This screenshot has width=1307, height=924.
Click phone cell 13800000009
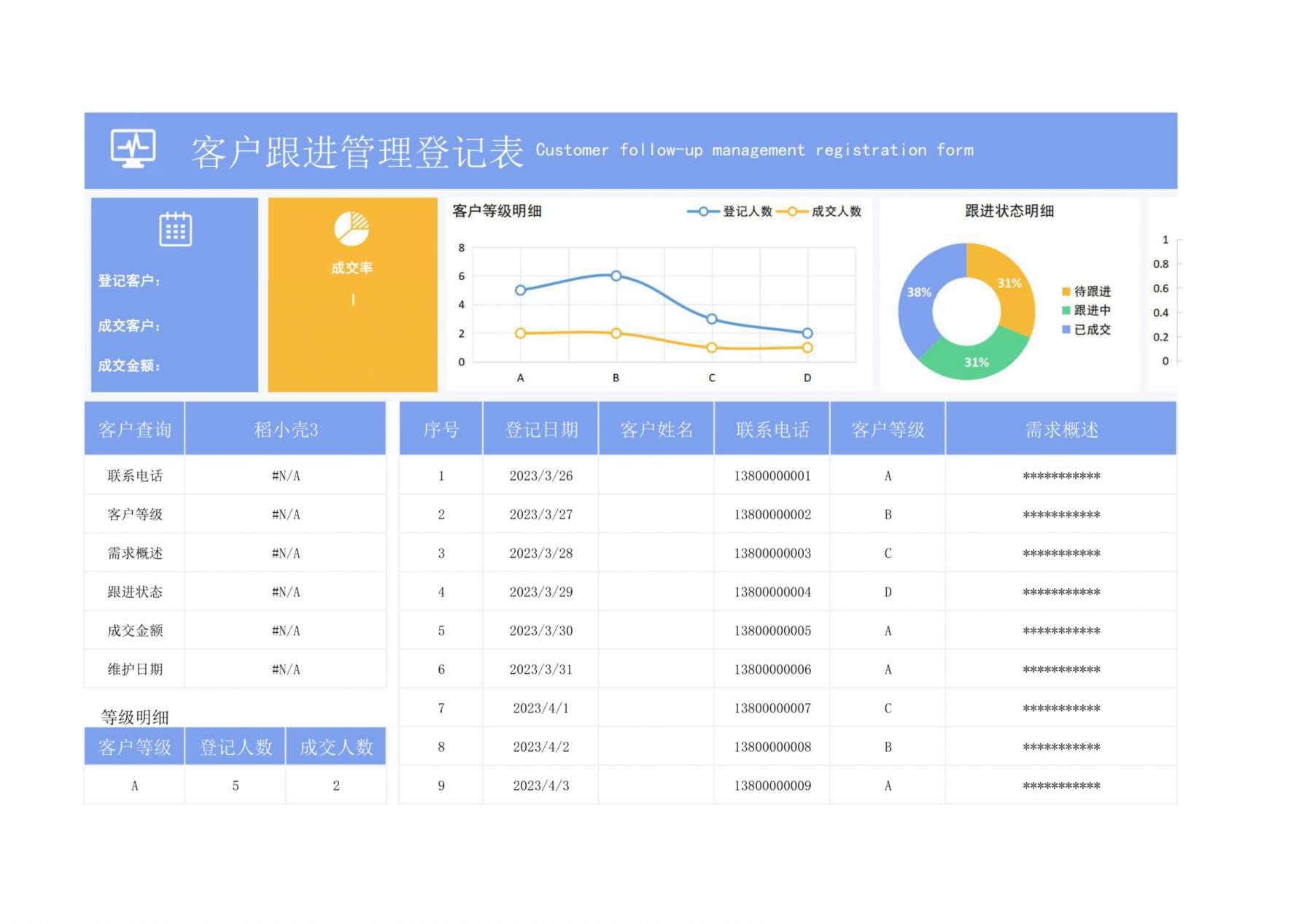(x=772, y=785)
